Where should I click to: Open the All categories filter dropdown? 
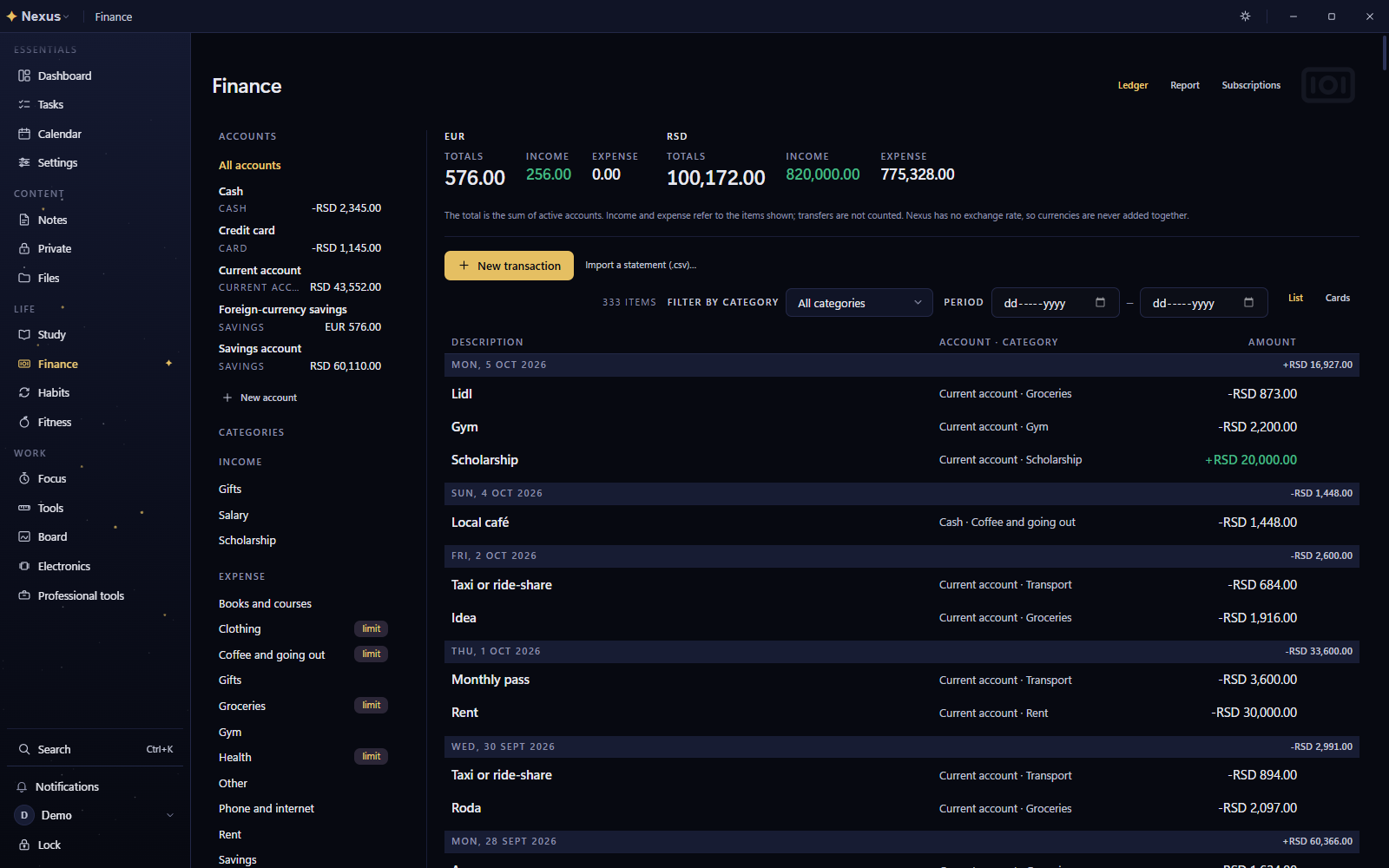coord(859,303)
